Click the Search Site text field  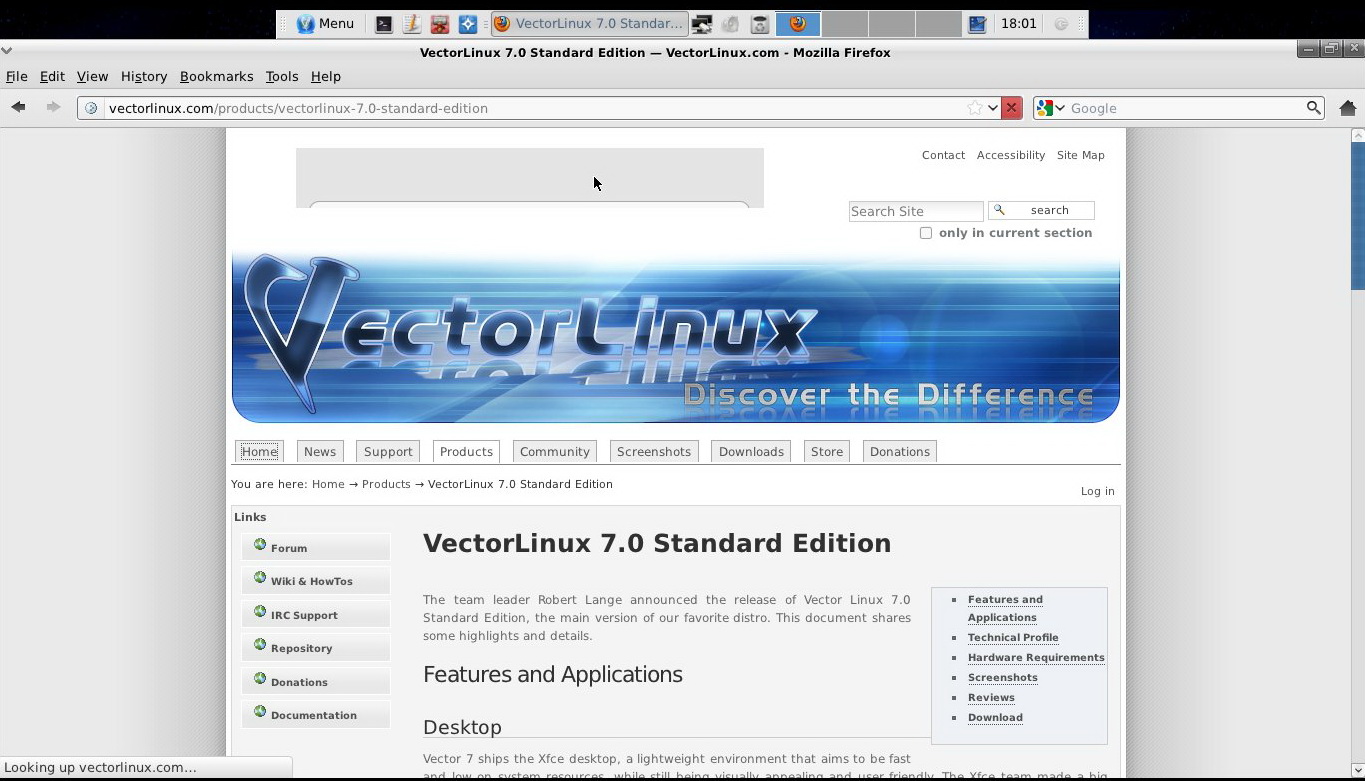pyautogui.click(x=916, y=211)
